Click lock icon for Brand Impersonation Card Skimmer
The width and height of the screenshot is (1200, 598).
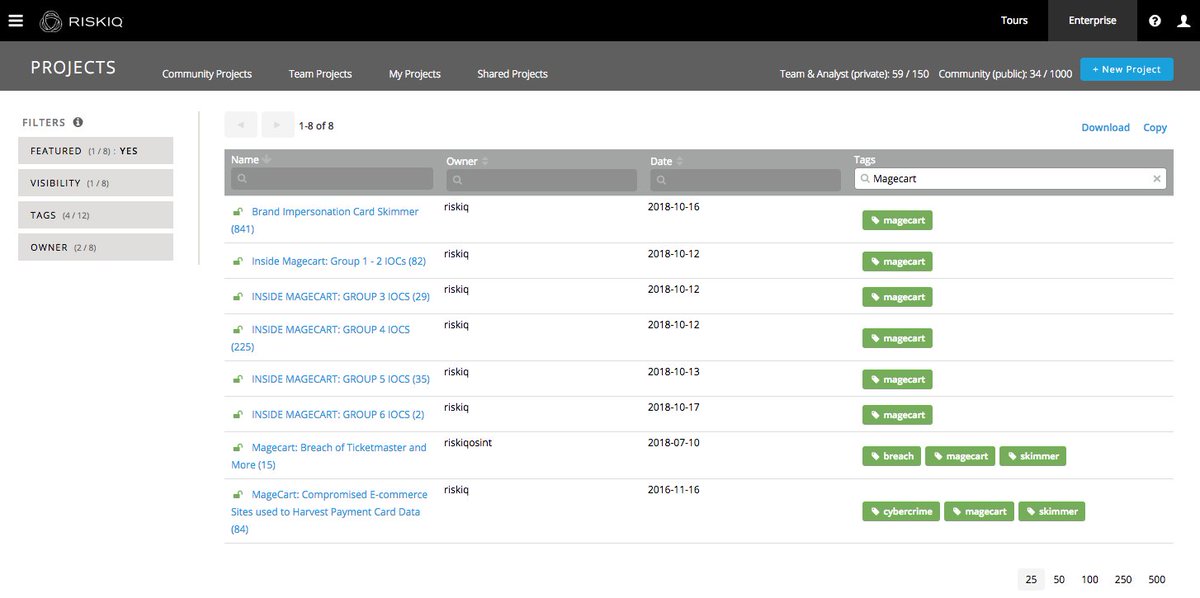coord(238,212)
